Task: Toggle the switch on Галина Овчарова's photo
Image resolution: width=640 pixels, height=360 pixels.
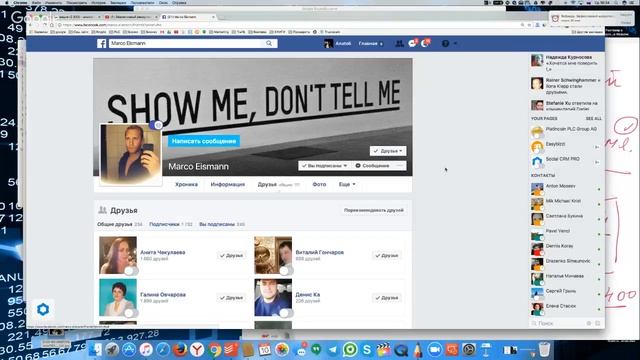Action: (x=131, y=313)
